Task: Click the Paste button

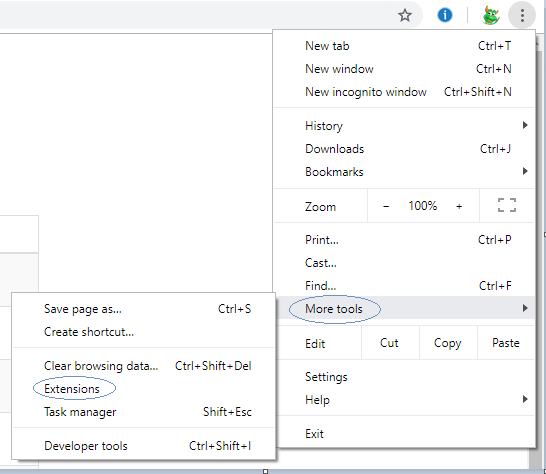Action: pyautogui.click(x=506, y=343)
